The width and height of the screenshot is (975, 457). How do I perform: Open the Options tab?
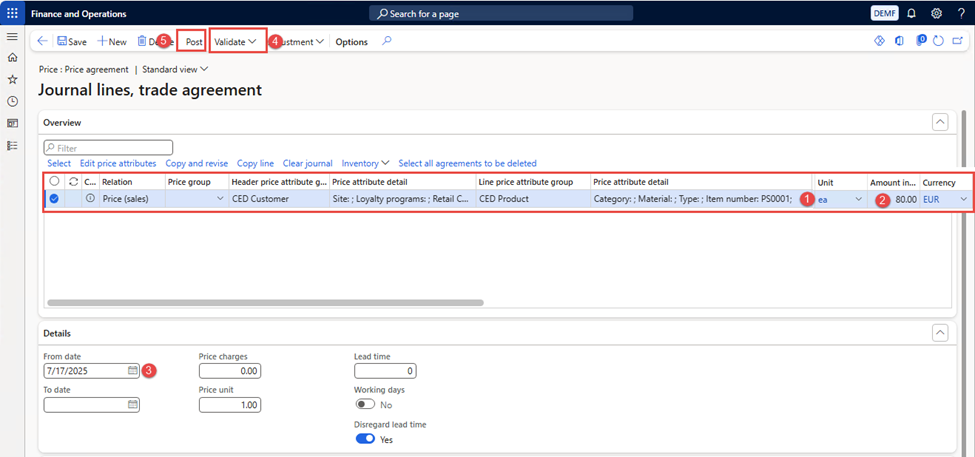tap(351, 42)
